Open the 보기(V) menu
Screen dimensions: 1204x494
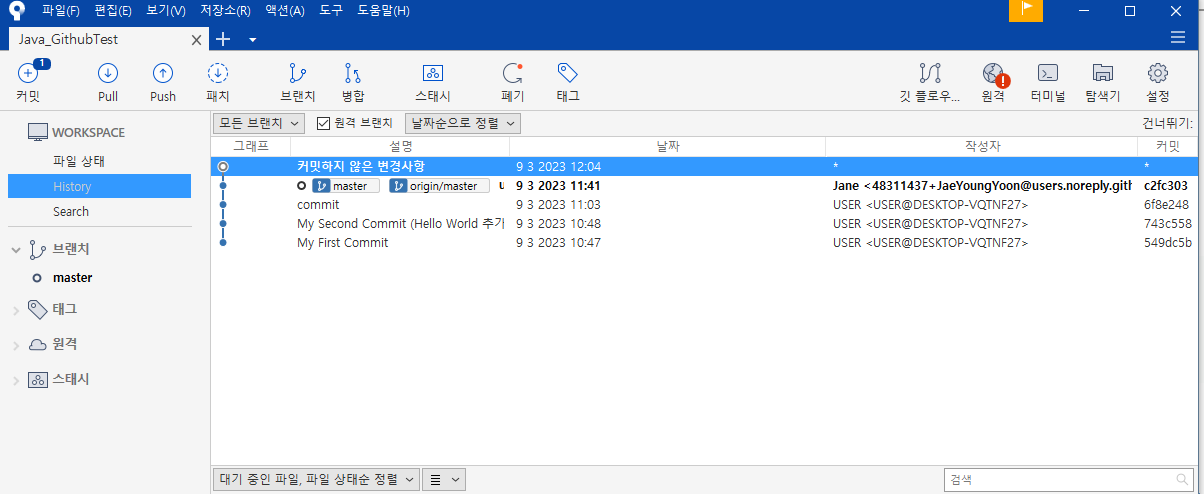click(165, 10)
